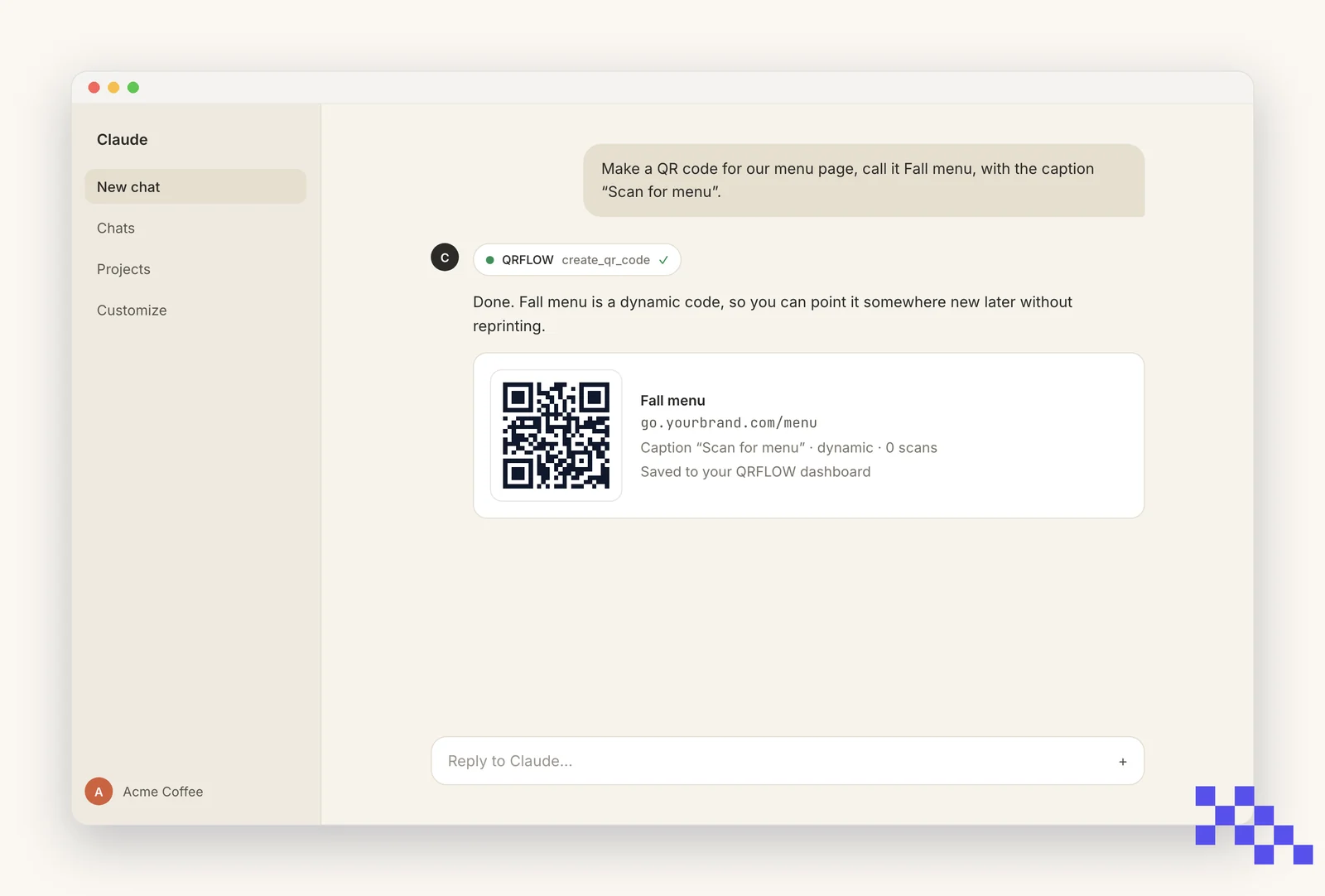
Task: Click the Acme Coffee account name
Action: click(163, 792)
